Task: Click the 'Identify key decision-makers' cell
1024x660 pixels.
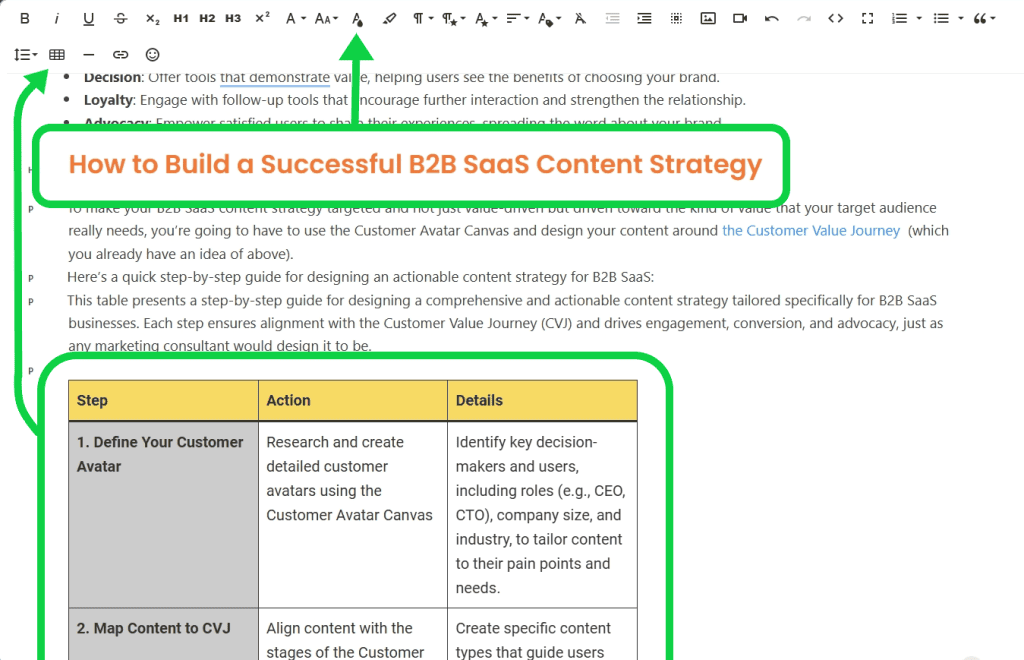Action: [x=542, y=514]
